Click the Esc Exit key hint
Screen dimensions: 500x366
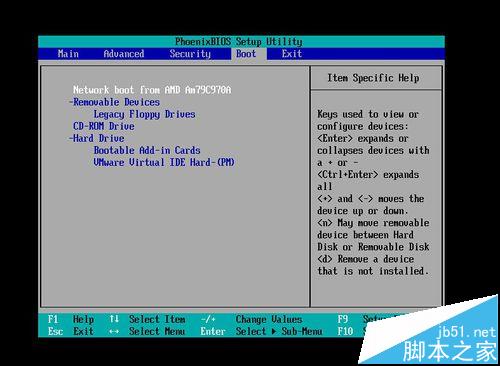coord(71,331)
